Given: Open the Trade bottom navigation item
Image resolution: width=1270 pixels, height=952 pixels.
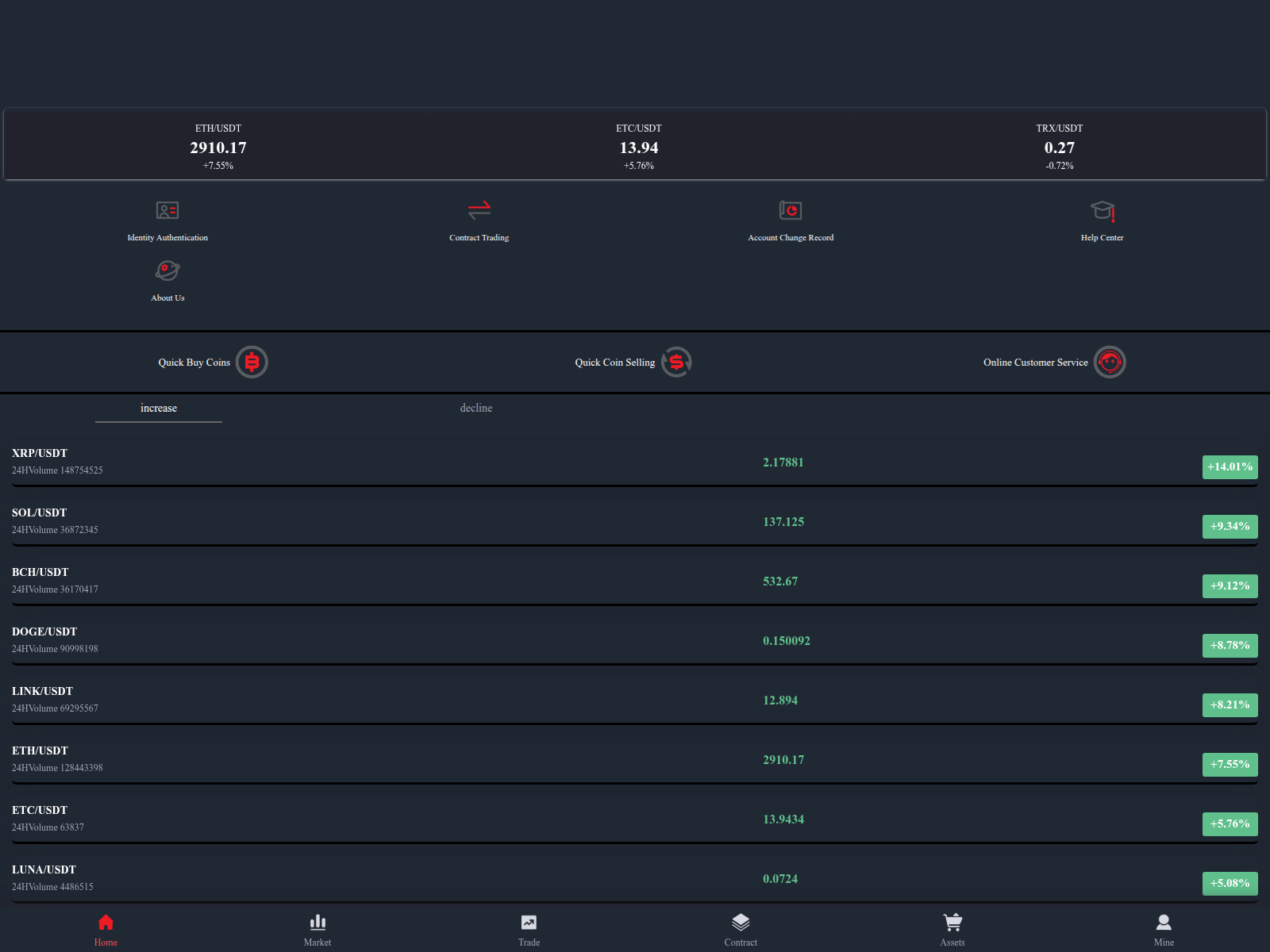Looking at the screenshot, I should coord(529,929).
